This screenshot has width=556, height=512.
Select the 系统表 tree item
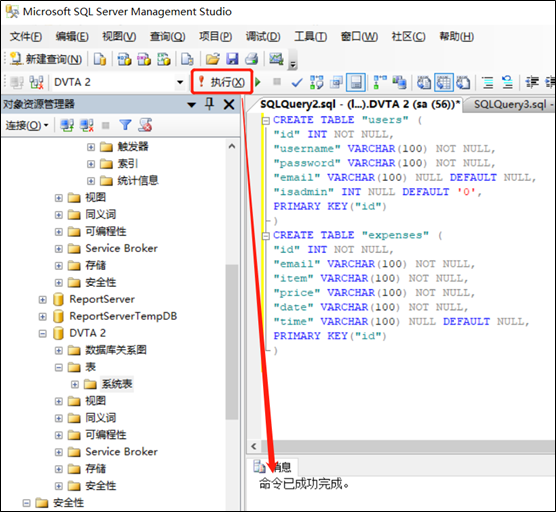(117, 384)
